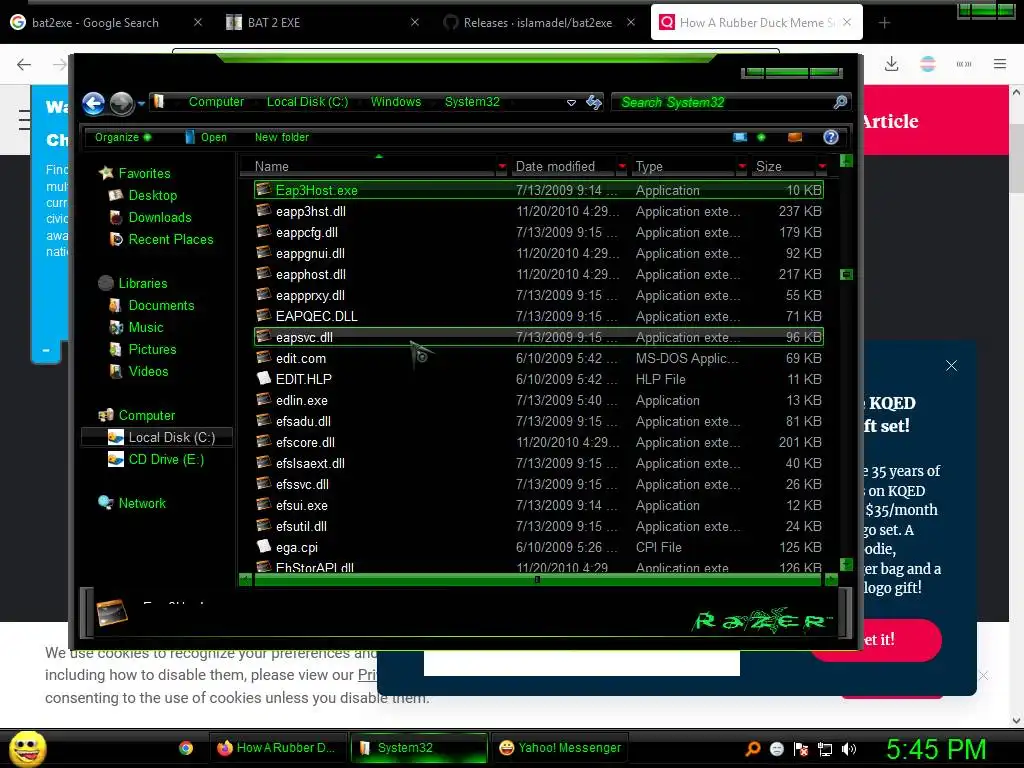The image size is (1024, 768).
Task: Sort by the Type column header
Action: pos(649,167)
